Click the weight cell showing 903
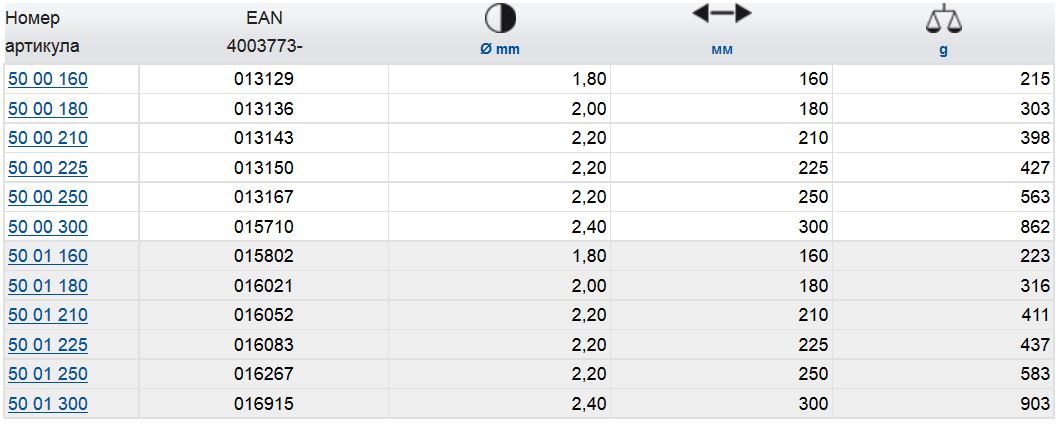This screenshot has width=1062, height=424. pyautogui.click(x=1035, y=404)
